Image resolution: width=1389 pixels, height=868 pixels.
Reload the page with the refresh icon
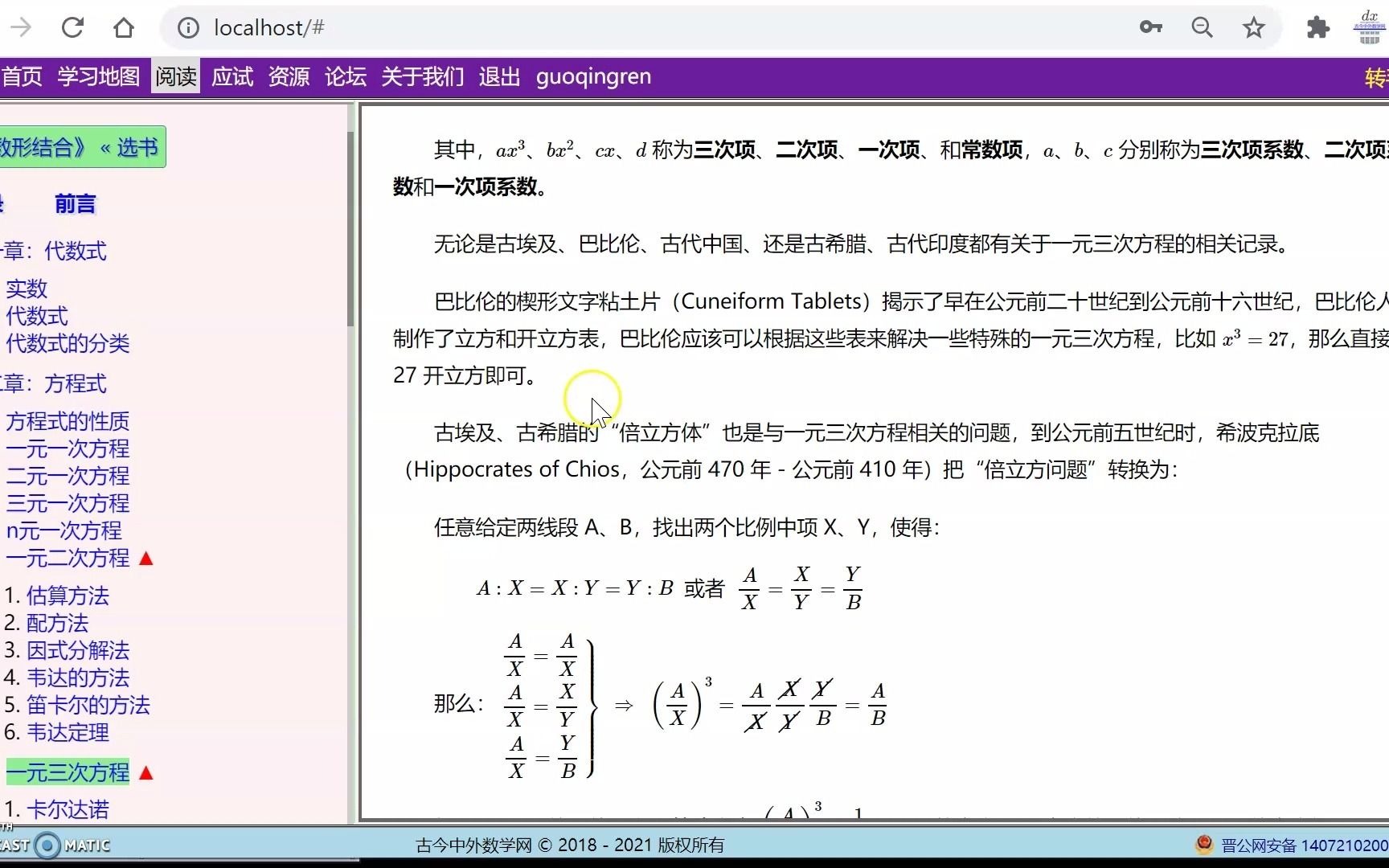coord(72,28)
